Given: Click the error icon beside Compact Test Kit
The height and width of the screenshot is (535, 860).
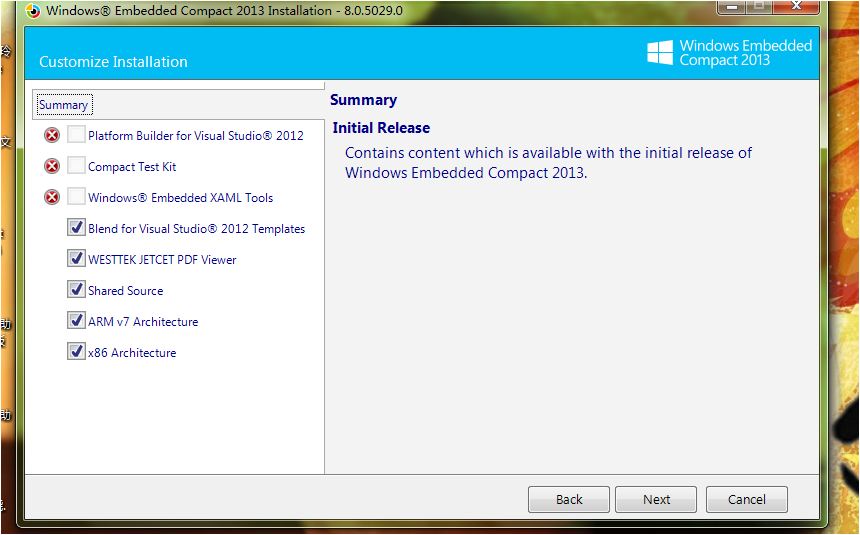Looking at the screenshot, I should click(52, 166).
